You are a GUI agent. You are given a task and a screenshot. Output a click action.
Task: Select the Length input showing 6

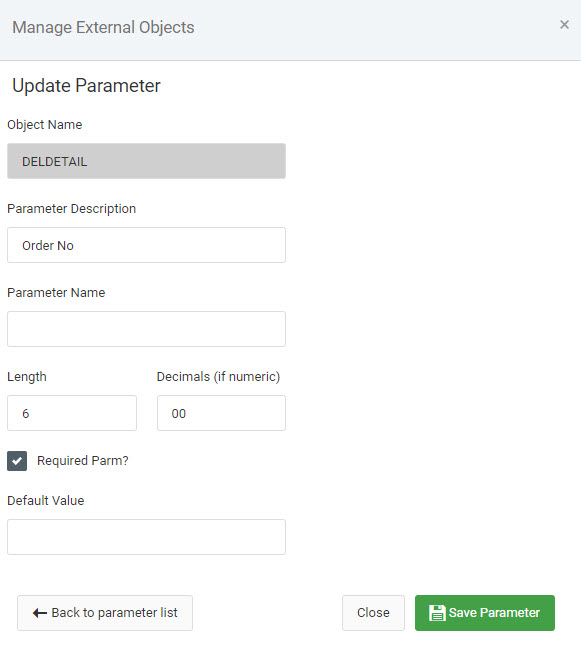point(72,413)
